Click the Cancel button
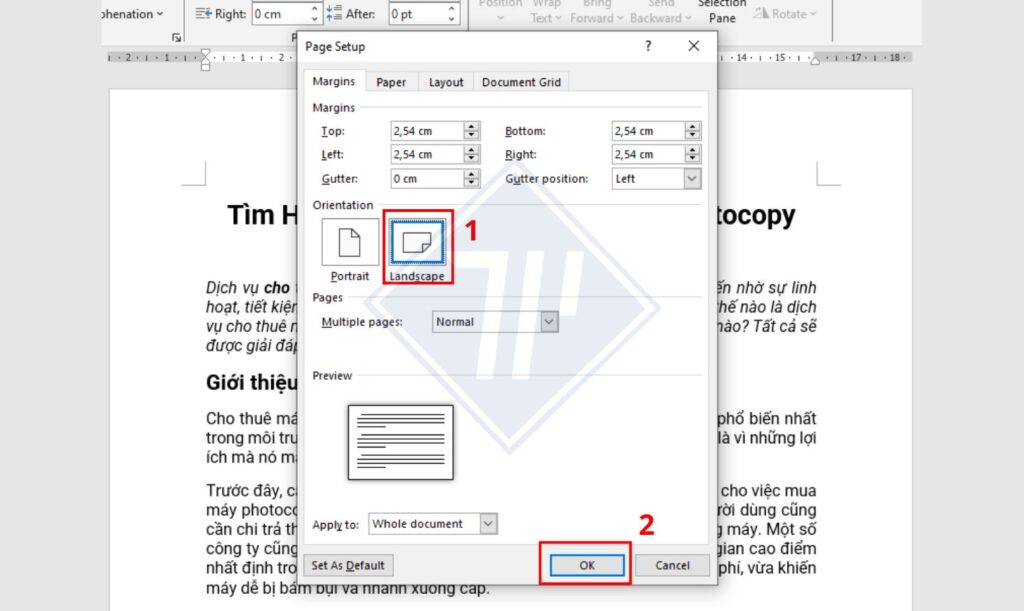1024x611 pixels. tap(672, 565)
